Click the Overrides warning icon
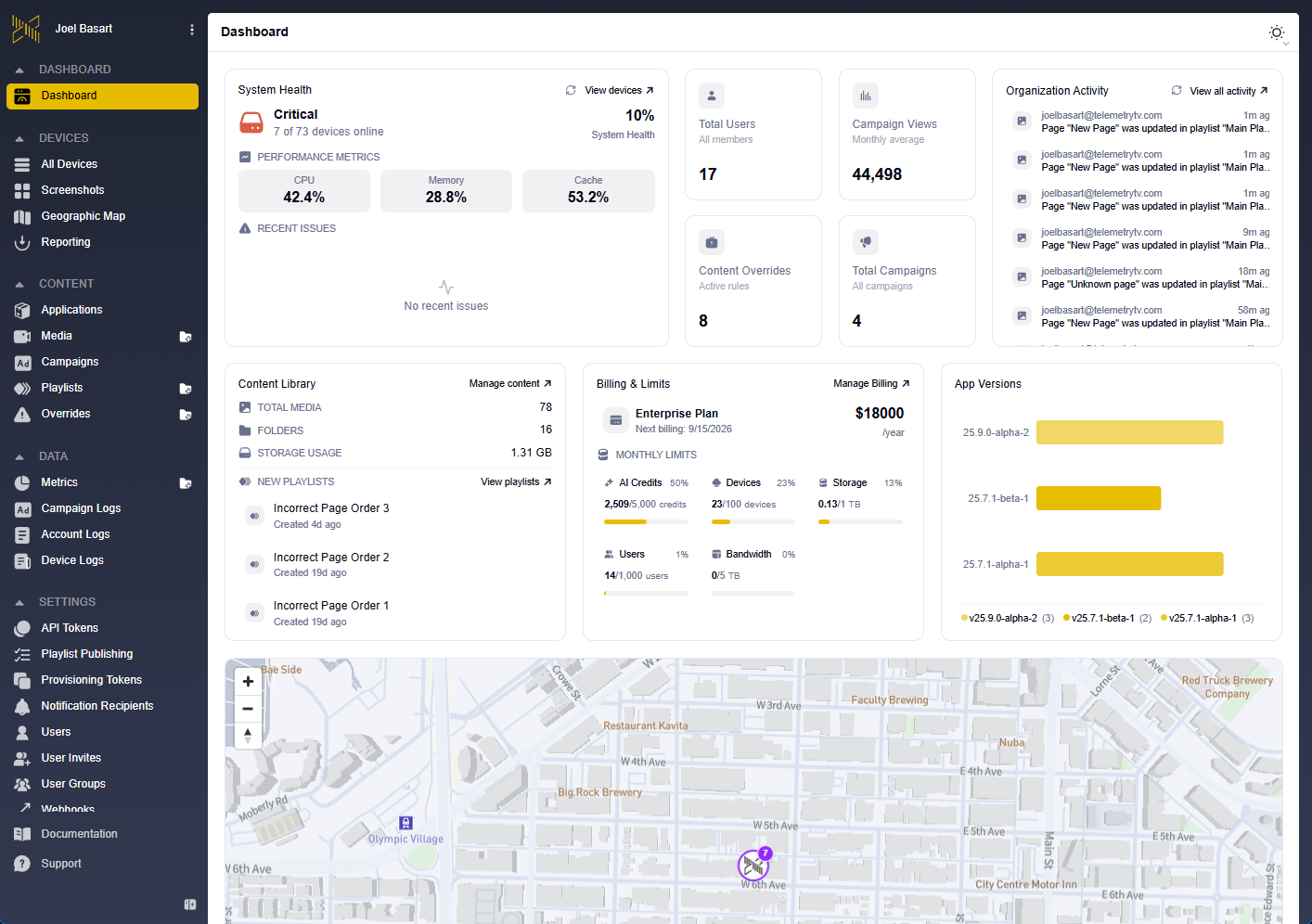 [22, 415]
